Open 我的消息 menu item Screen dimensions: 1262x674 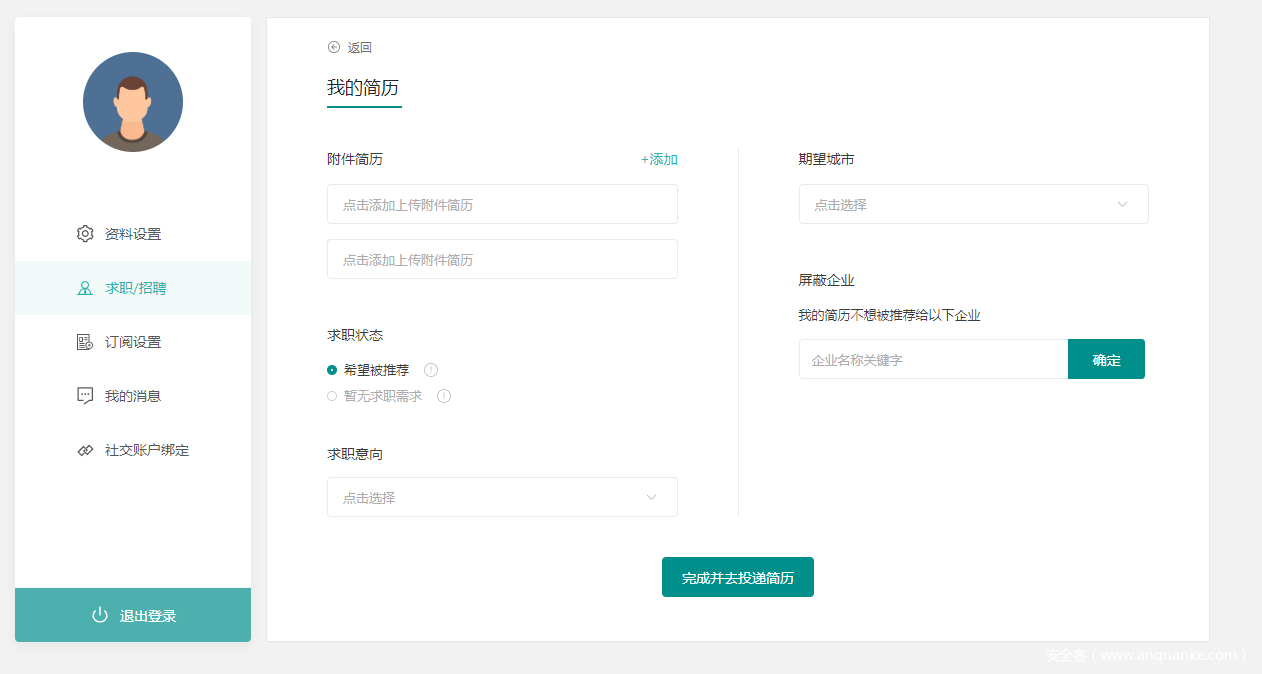point(132,396)
